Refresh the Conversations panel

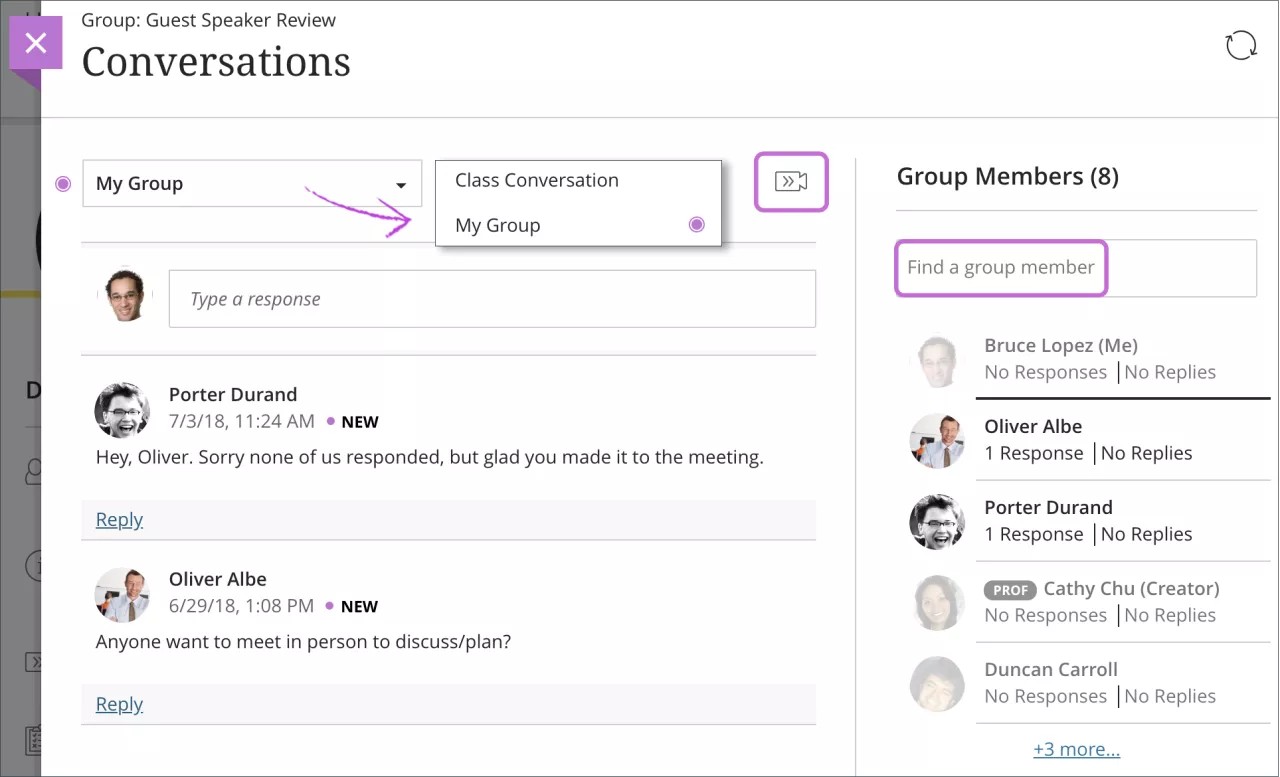(1240, 45)
